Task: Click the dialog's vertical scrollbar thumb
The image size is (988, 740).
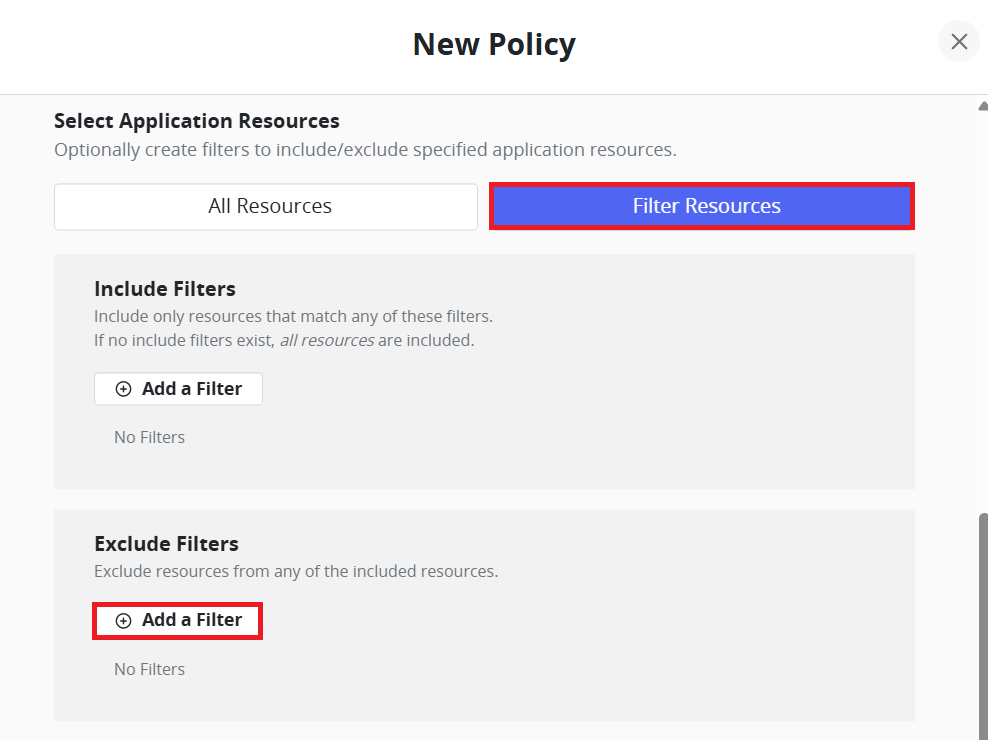Action: [x=983, y=626]
